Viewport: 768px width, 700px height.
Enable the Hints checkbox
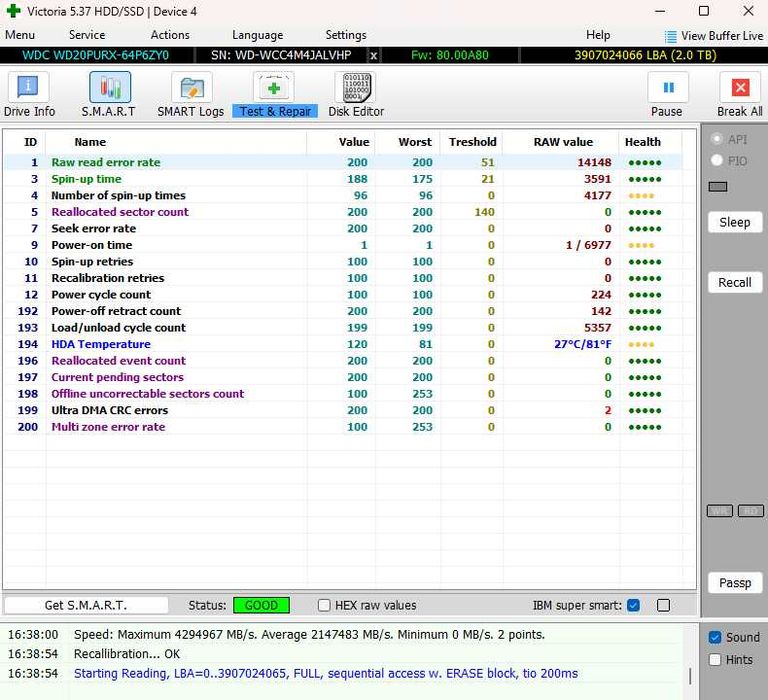(x=715, y=660)
